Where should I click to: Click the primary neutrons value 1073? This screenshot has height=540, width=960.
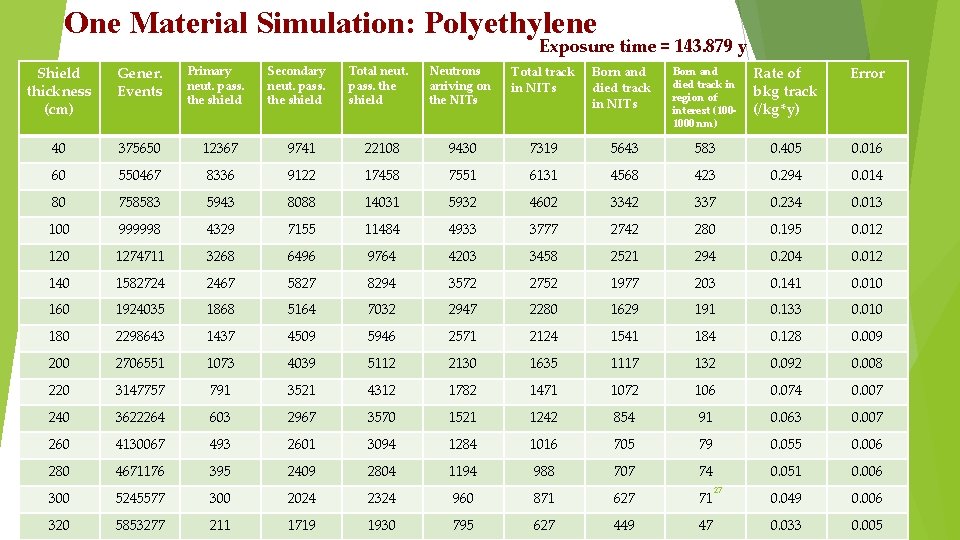tap(220, 363)
